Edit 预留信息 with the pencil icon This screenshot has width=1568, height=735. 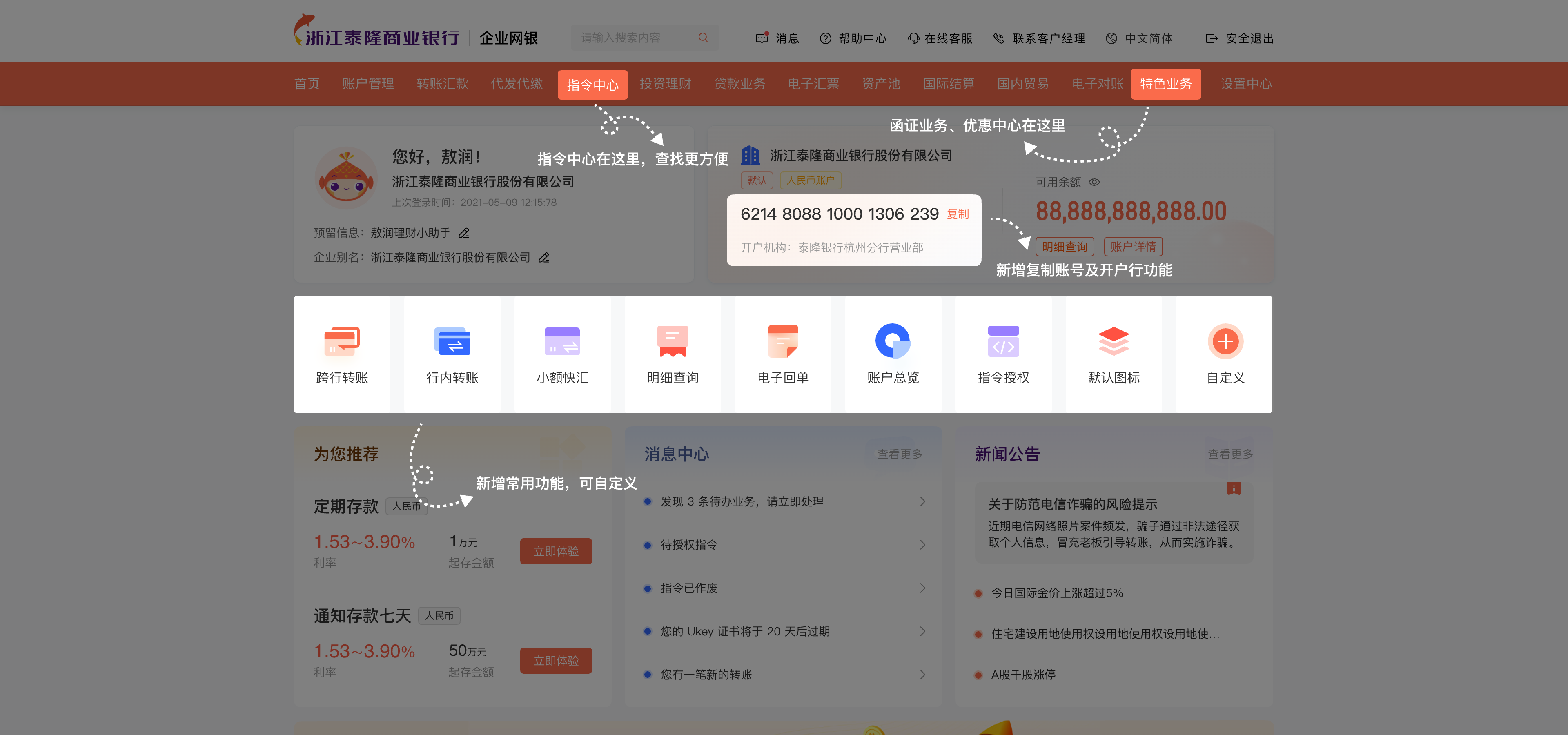(464, 233)
